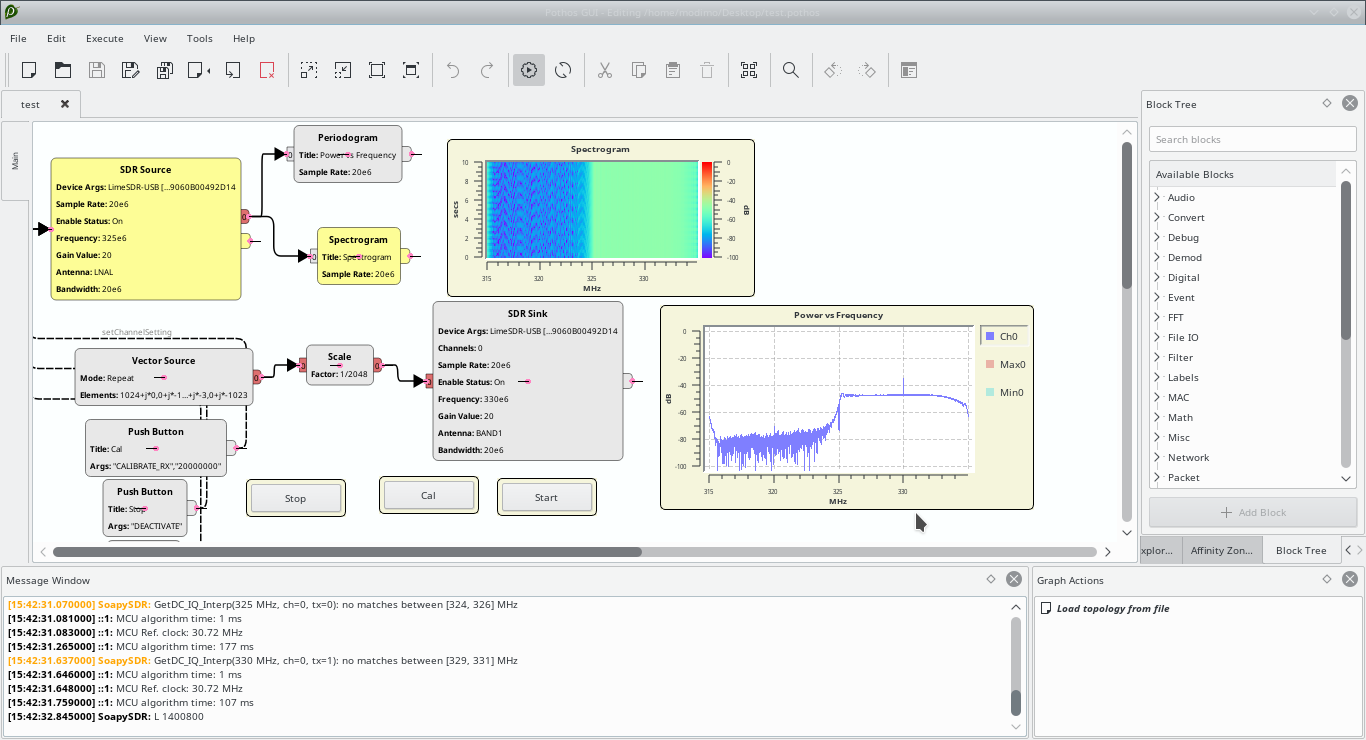Click Load topology from file entry
The width and height of the screenshot is (1366, 740).
1113,608
